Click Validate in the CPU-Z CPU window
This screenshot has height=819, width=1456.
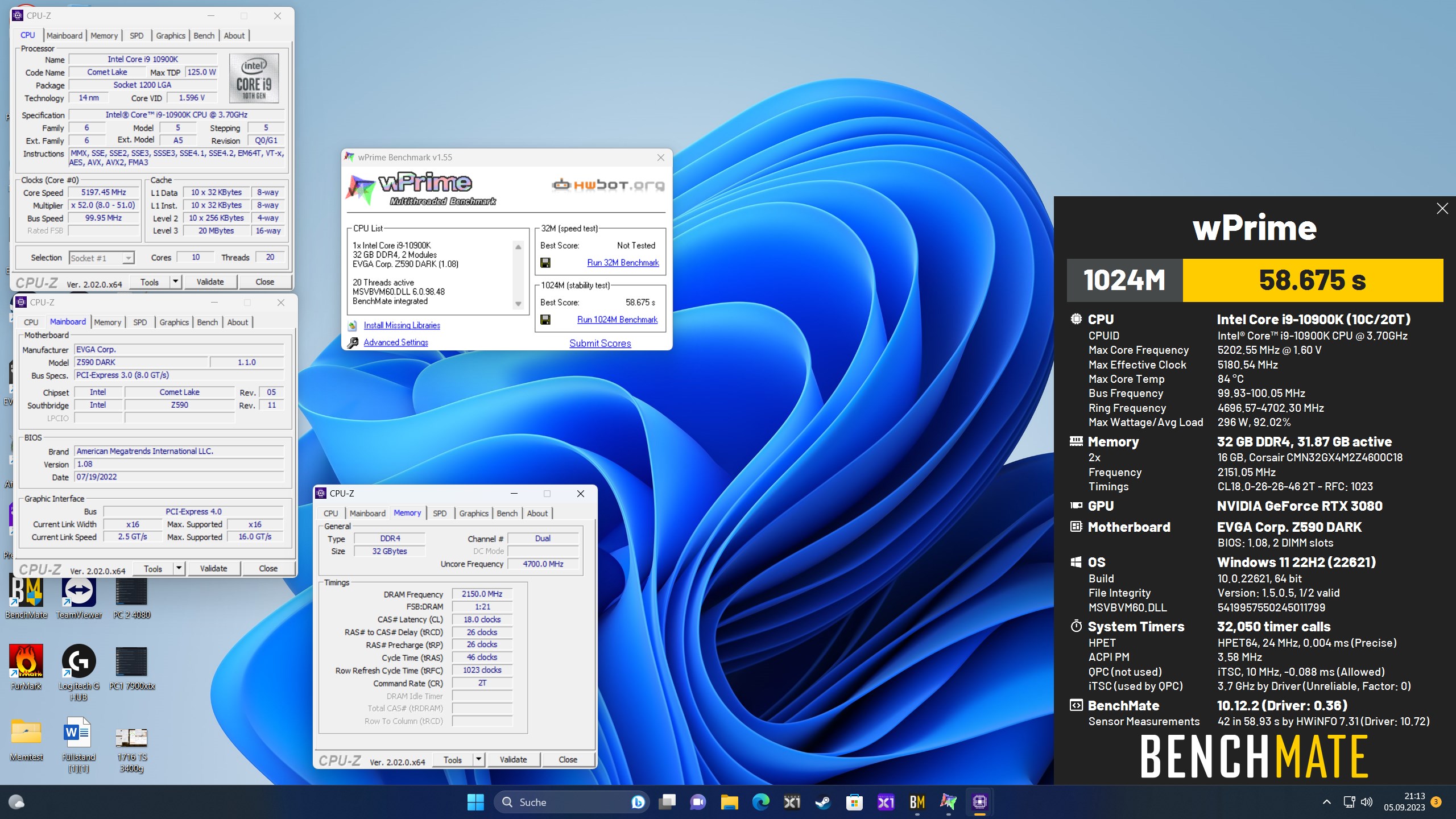(x=210, y=282)
